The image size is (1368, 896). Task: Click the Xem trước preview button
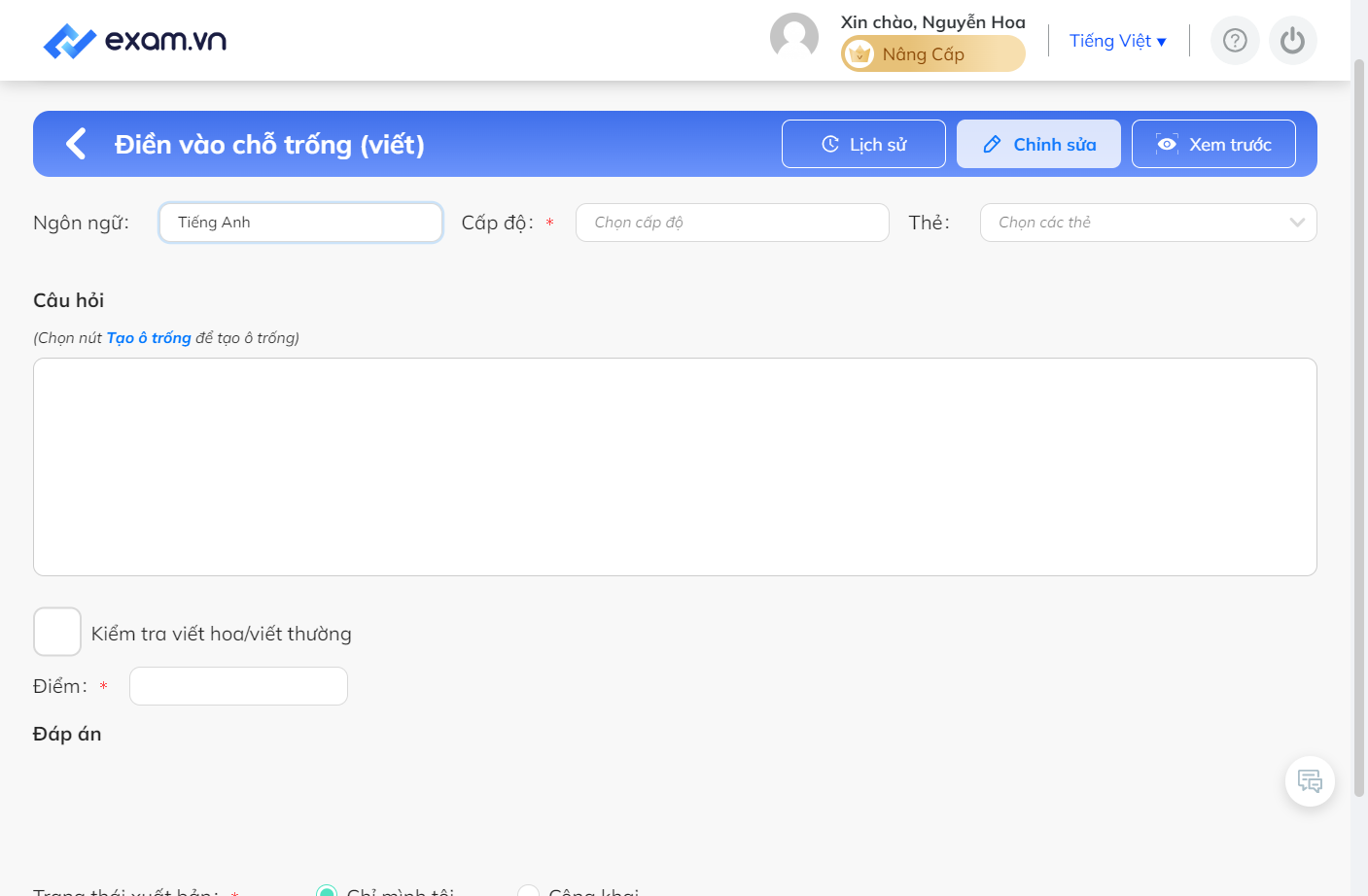1213,144
